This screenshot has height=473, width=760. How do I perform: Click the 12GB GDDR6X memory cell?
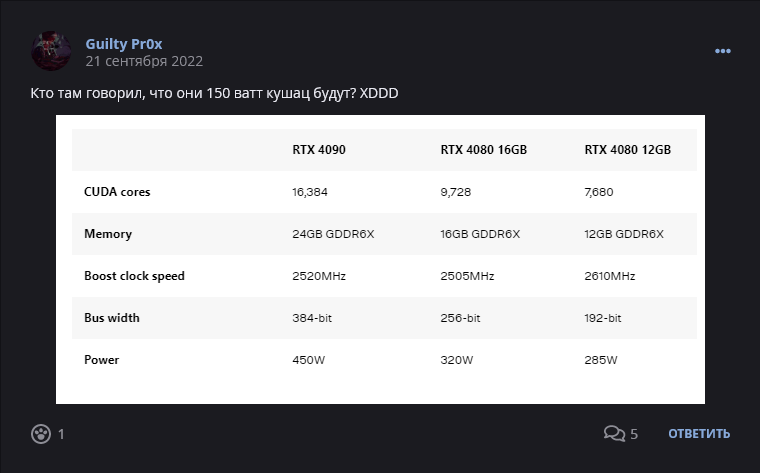point(624,234)
